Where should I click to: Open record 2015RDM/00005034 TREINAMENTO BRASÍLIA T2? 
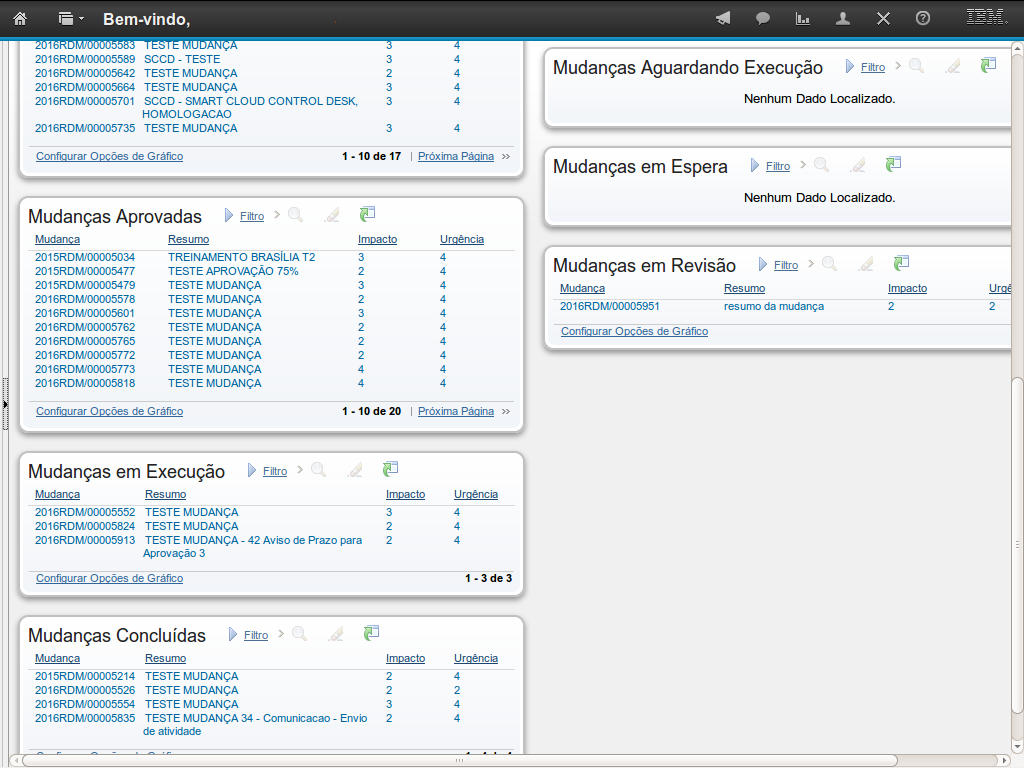[x=85, y=257]
